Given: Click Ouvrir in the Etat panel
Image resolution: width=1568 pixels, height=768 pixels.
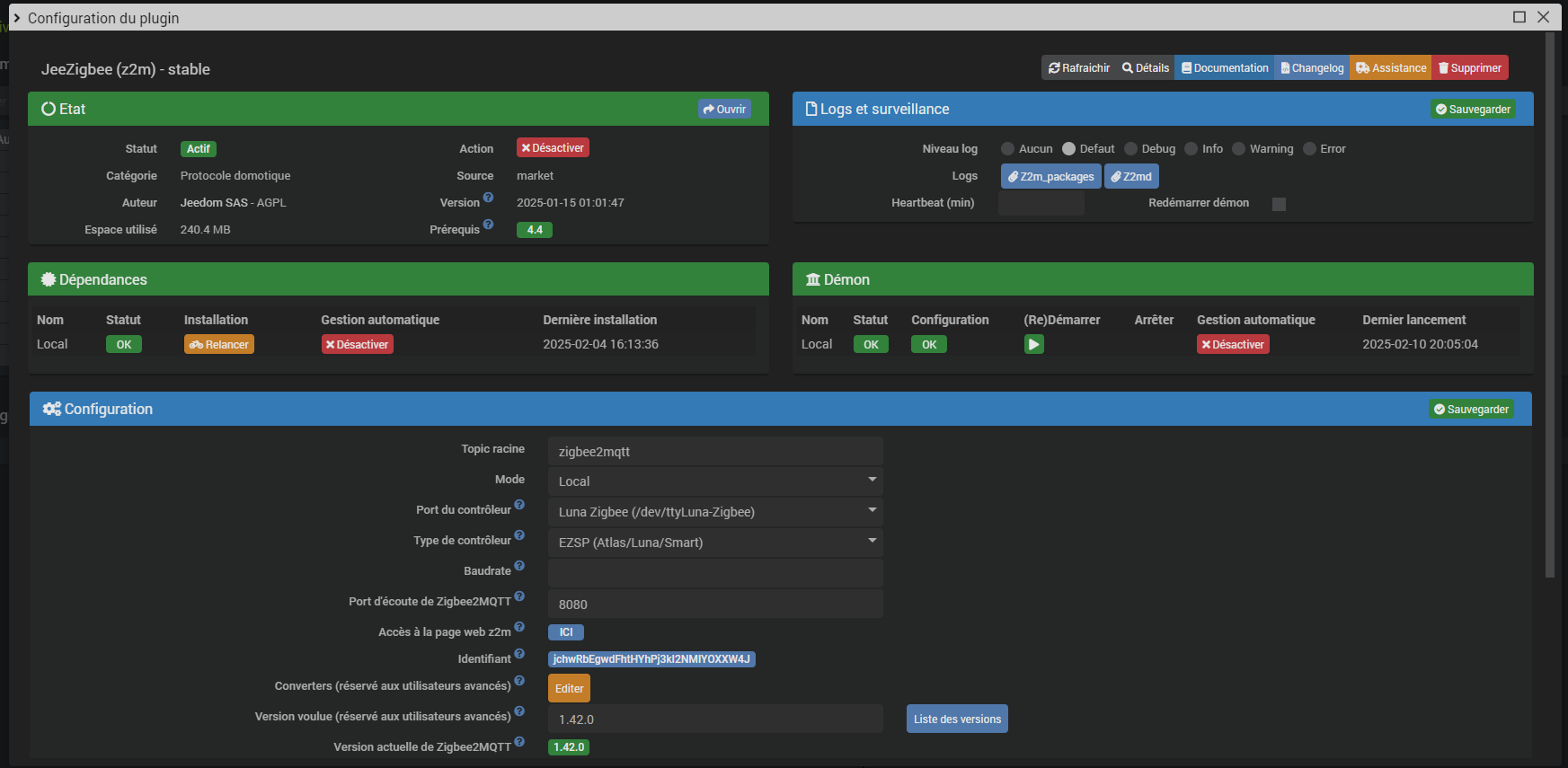Looking at the screenshot, I should coord(724,110).
